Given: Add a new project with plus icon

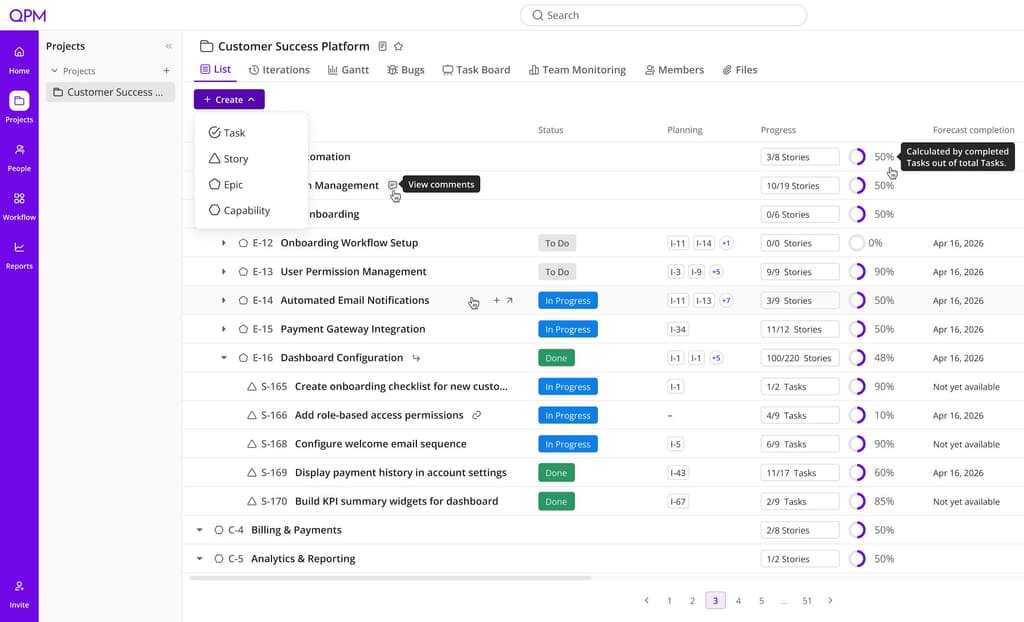Looking at the screenshot, I should [x=167, y=71].
